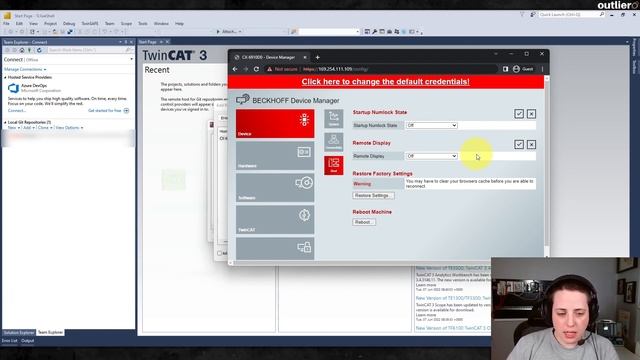Click the feedback icon beside Quick Launch
640x360 pixels.
pos(533,14)
